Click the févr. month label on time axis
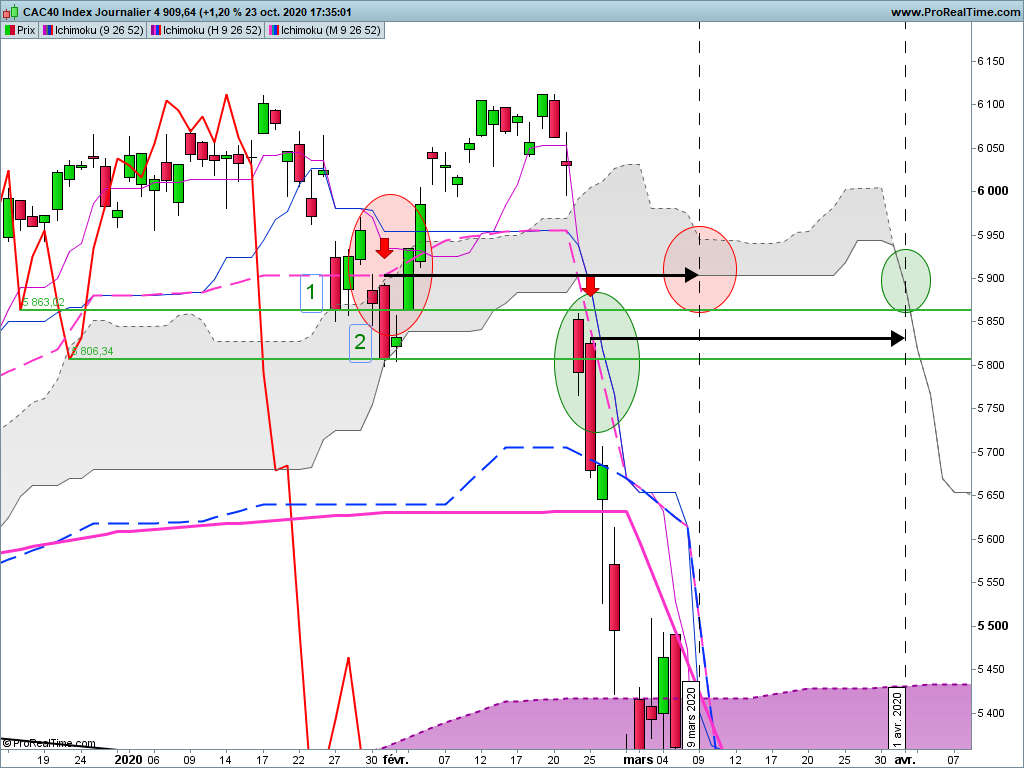The height and width of the screenshot is (768, 1024). [396, 760]
